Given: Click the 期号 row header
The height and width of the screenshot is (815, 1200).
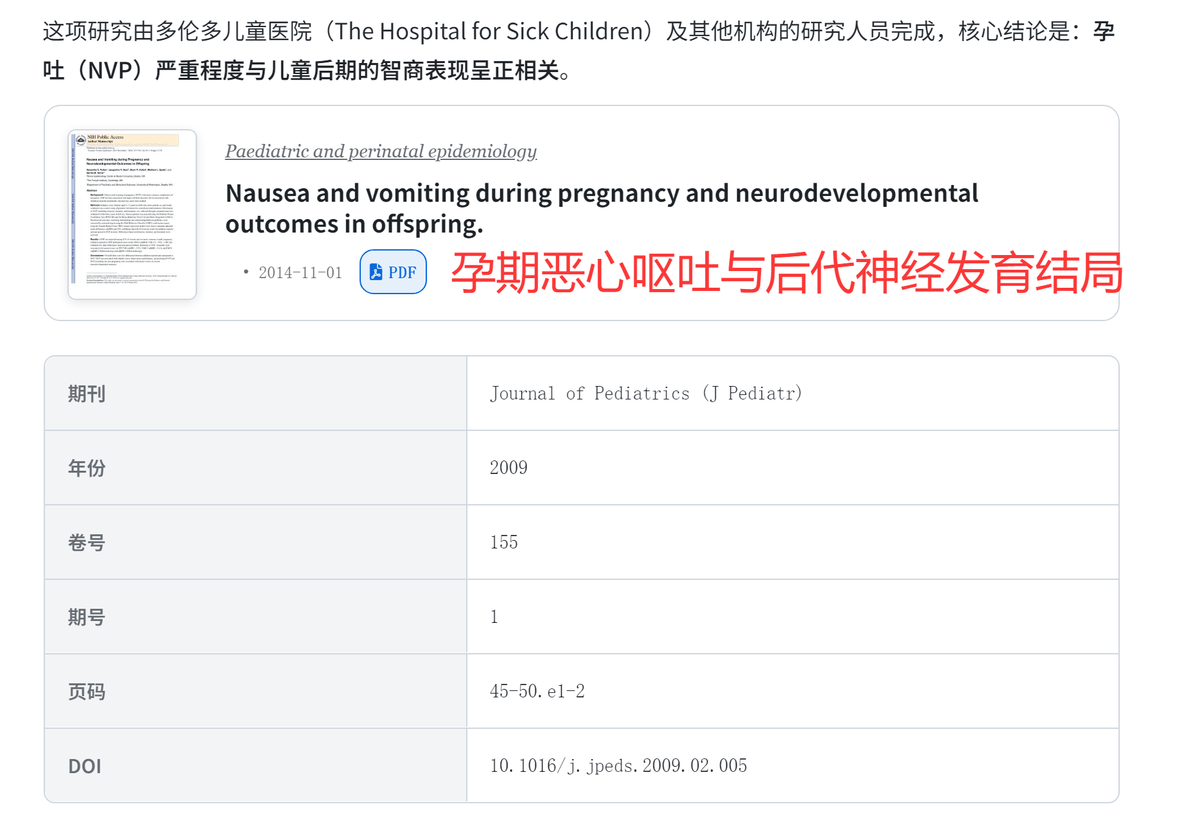Looking at the screenshot, I should [86, 616].
